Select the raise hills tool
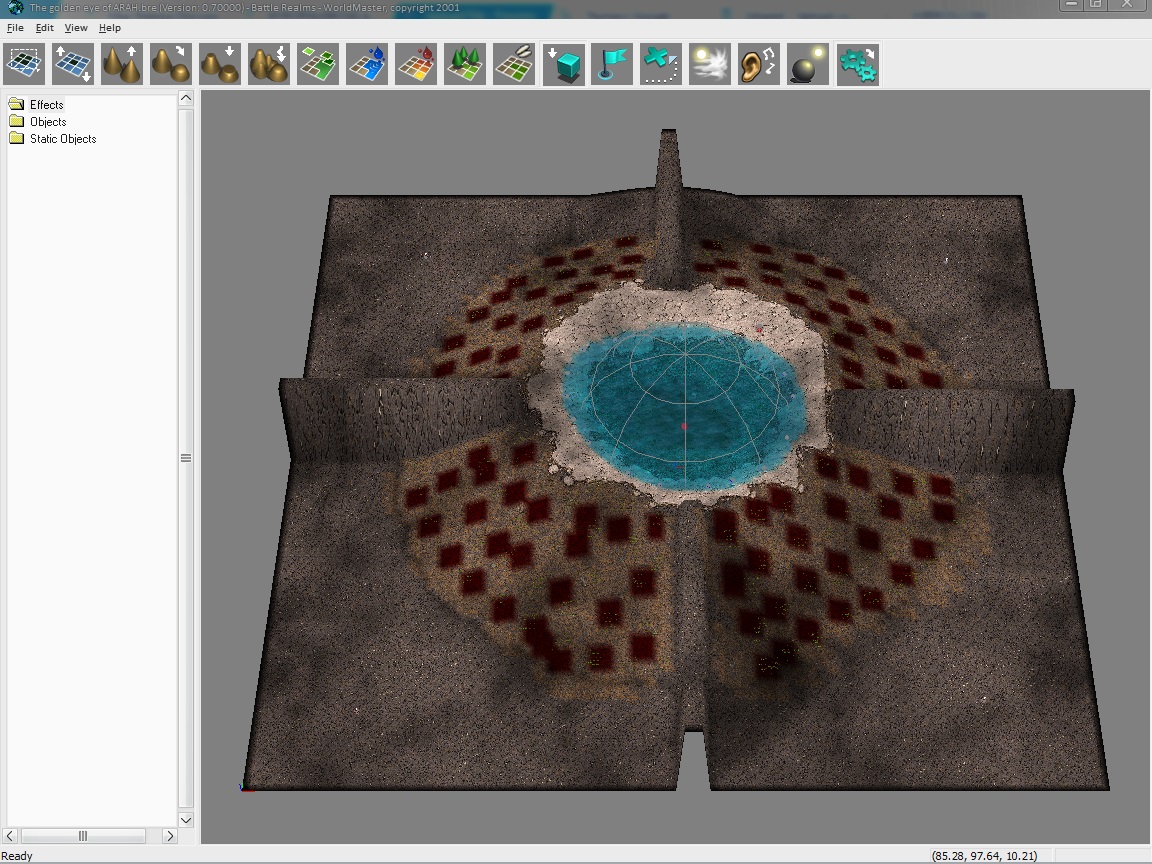Image resolution: width=1152 pixels, height=864 pixels. (122, 64)
